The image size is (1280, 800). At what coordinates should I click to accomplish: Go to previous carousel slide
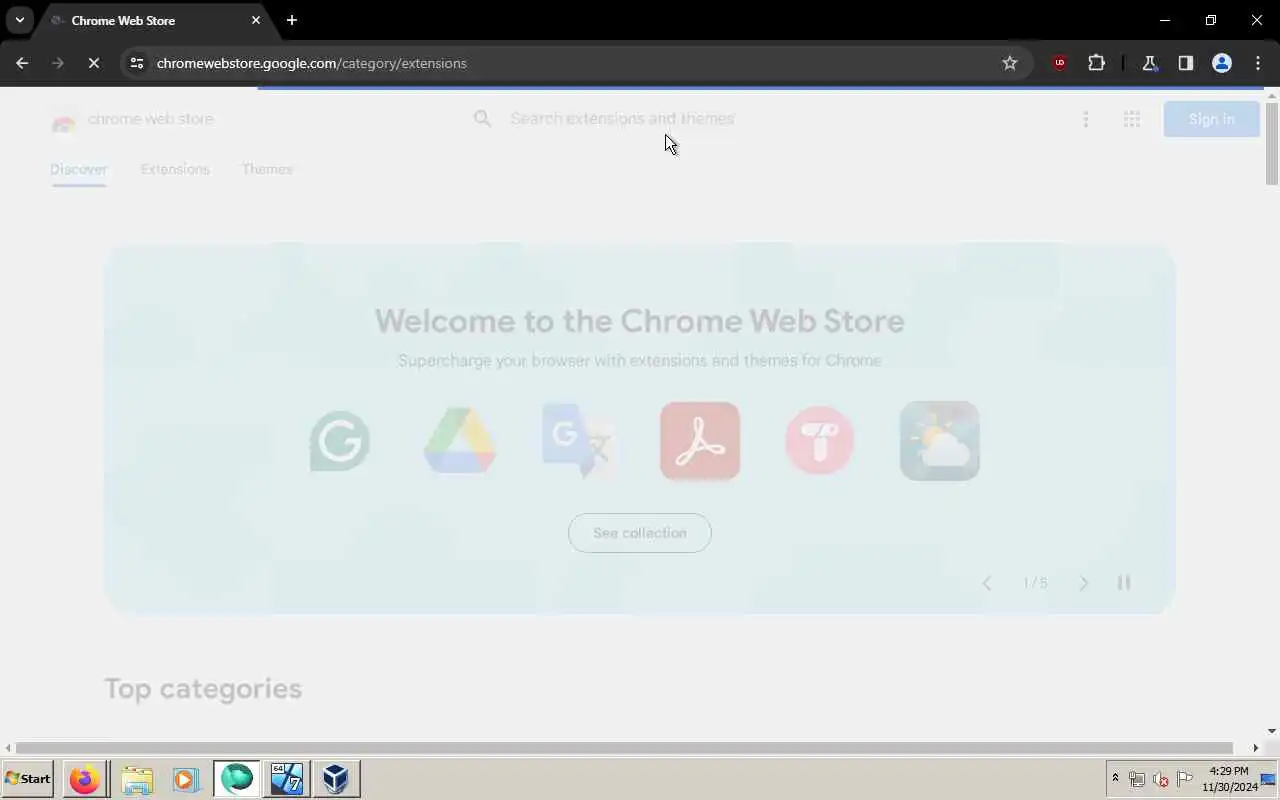coord(986,583)
